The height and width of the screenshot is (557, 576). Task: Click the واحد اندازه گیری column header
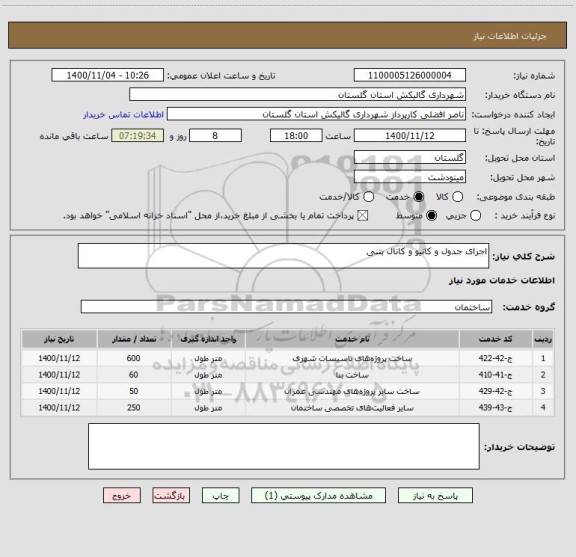[208, 339]
